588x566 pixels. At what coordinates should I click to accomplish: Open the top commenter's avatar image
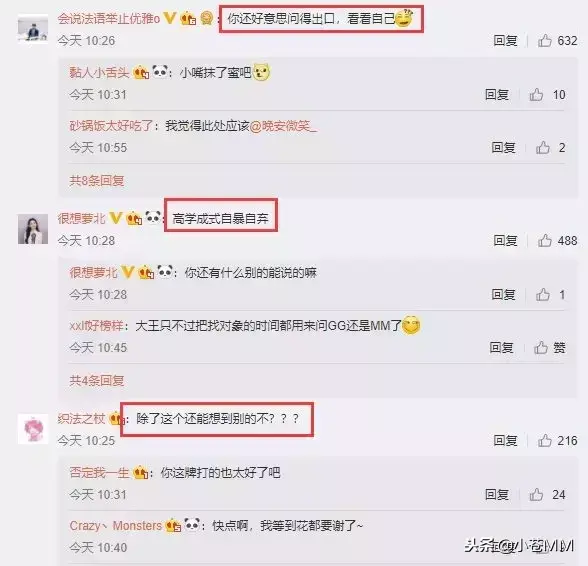(33, 29)
